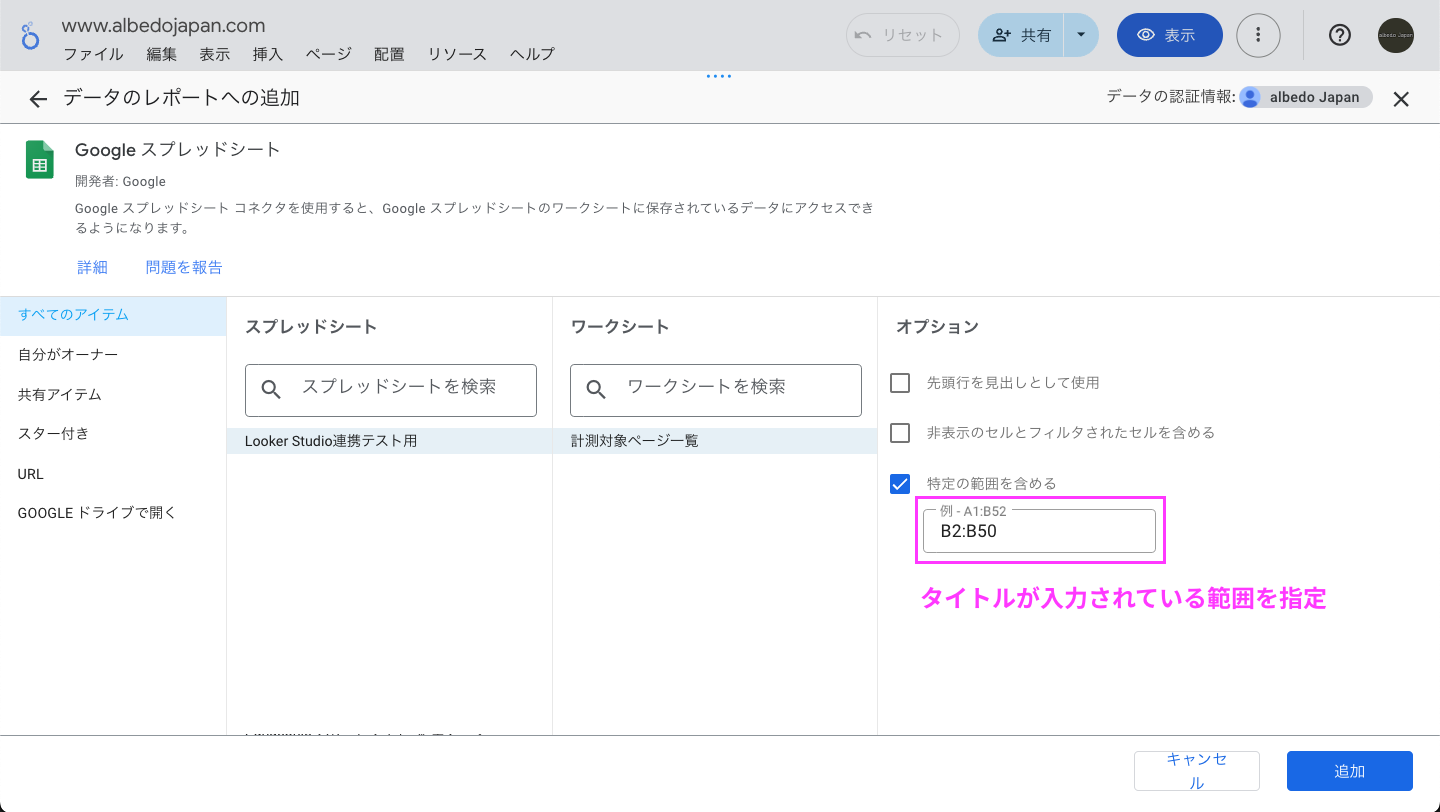Screen dimensions: 1440x812
Task: Open the 共有 dropdown arrow
Action: [x=1080, y=33]
